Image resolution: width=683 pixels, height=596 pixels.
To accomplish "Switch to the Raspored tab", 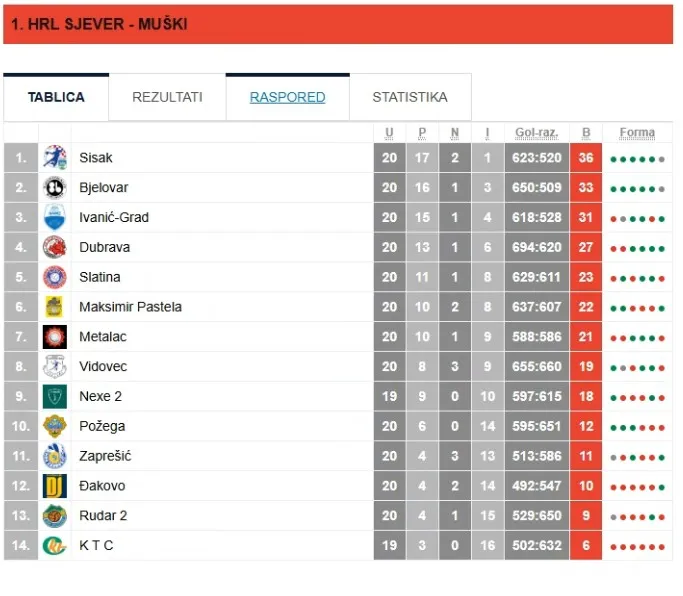I will point(287,97).
